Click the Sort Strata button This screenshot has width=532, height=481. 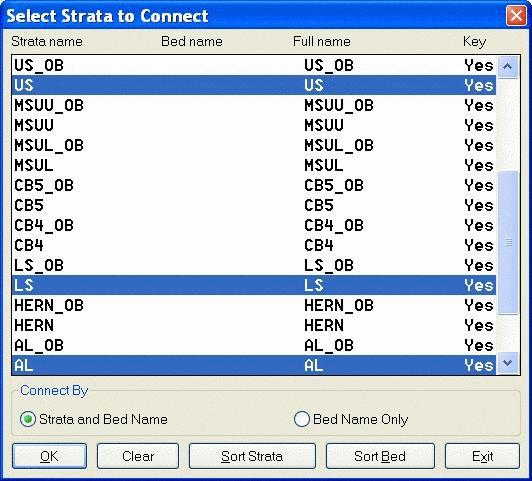(252, 456)
